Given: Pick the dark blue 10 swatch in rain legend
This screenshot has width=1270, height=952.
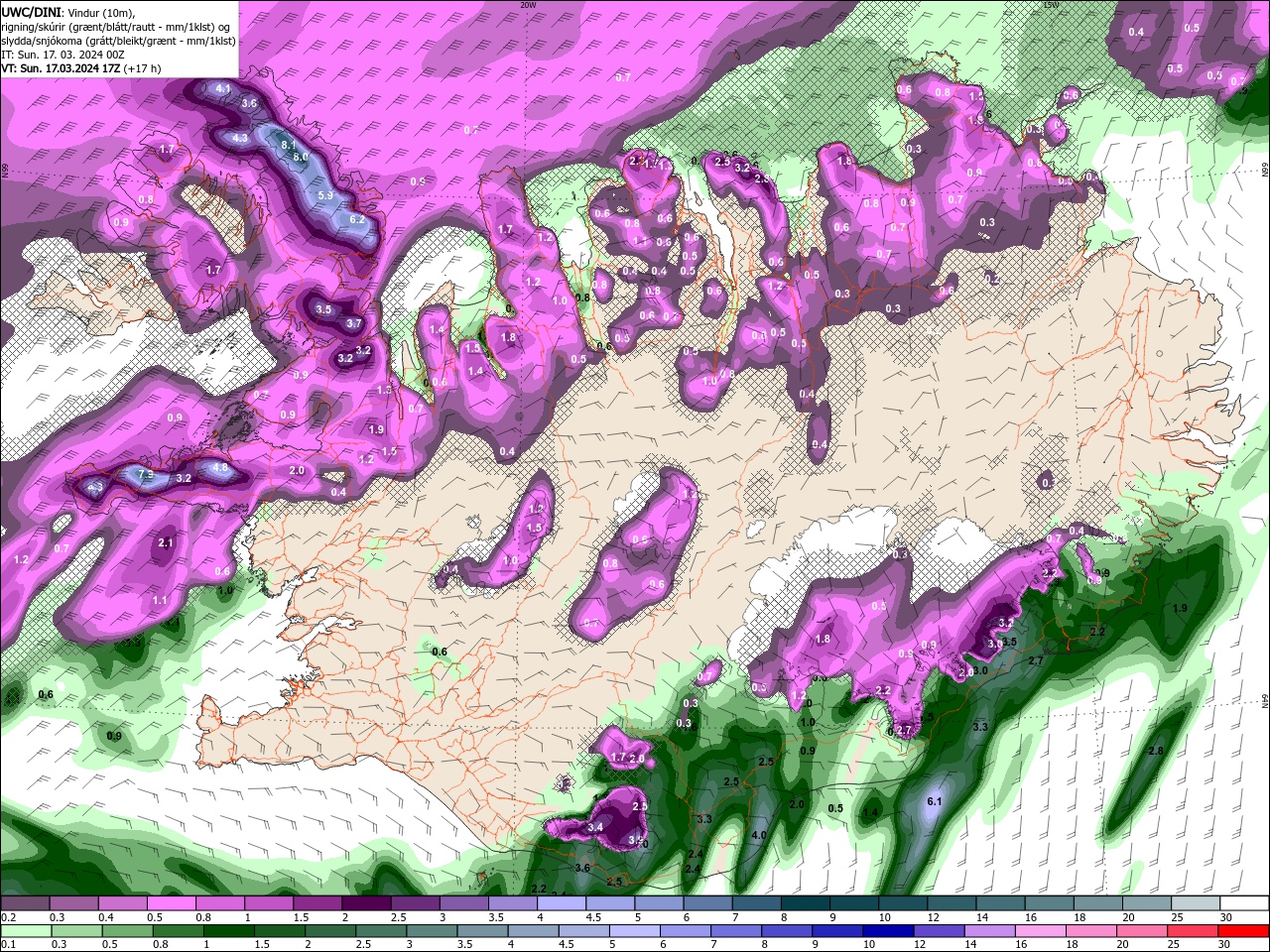Looking at the screenshot, I should (888, 931).
